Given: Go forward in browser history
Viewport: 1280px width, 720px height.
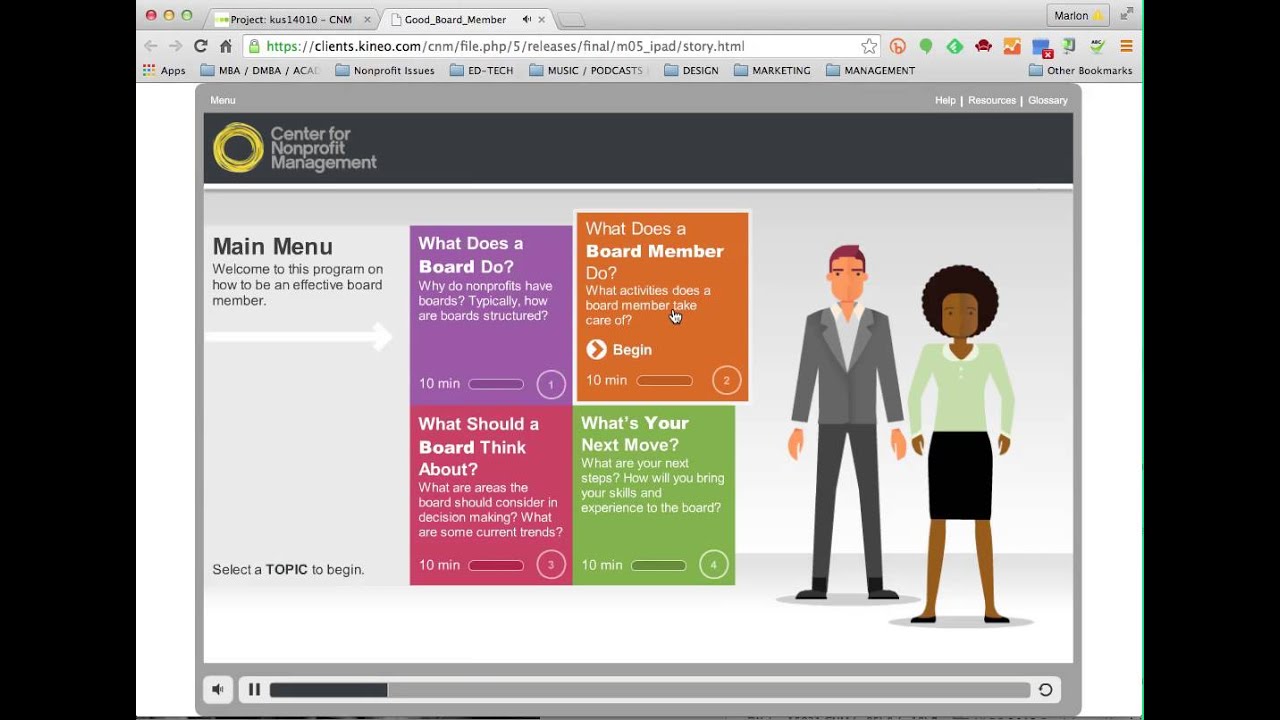Looking at the screenshot, I should [175, 46].
